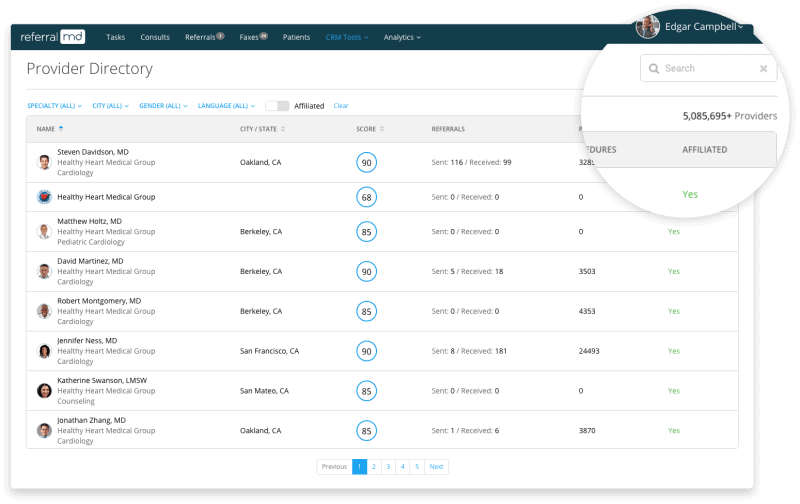Click score badge 85 for Jonathan Zhang

point(366,431)
